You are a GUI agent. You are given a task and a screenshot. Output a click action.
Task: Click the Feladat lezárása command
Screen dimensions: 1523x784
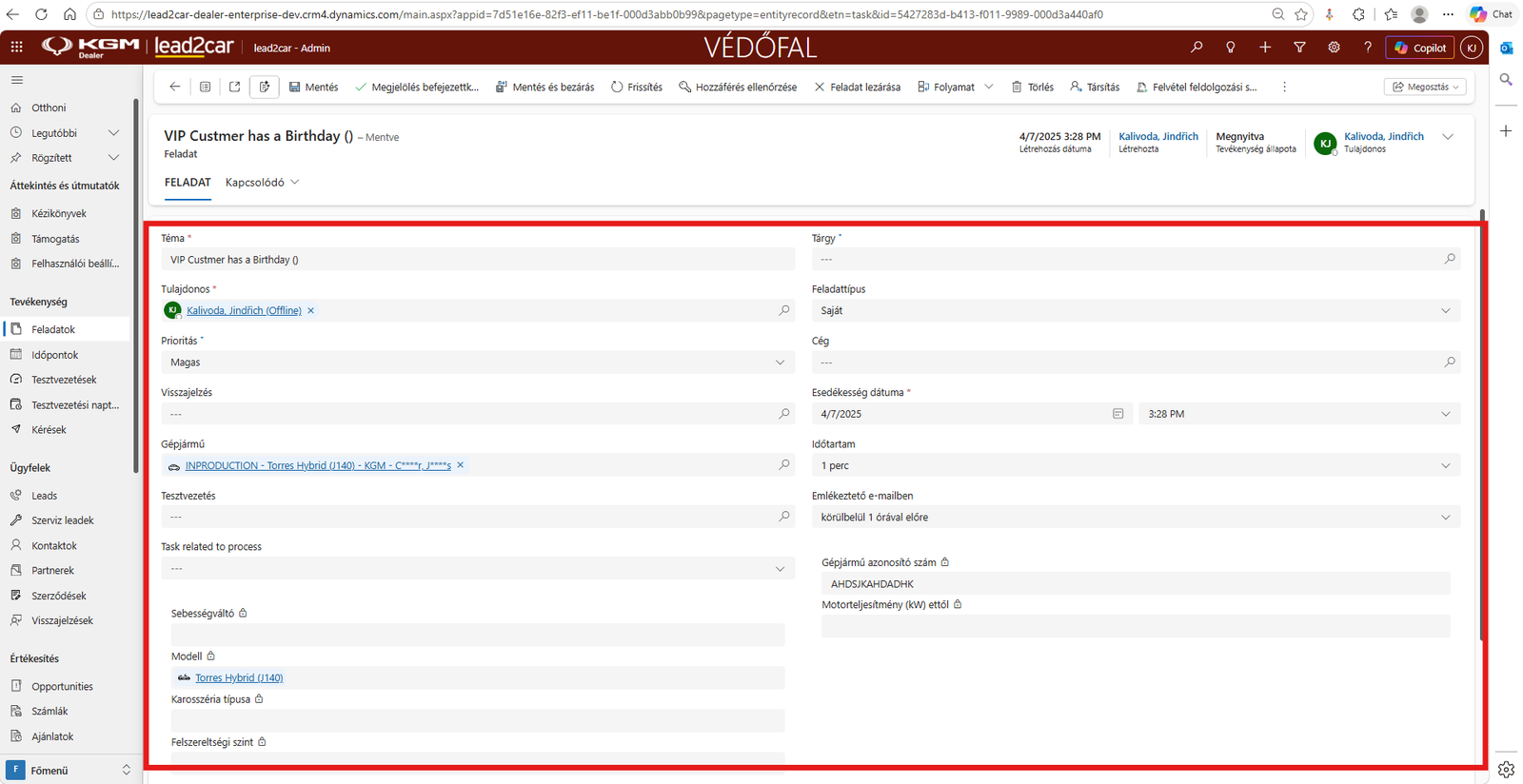[x=857, y=87]
